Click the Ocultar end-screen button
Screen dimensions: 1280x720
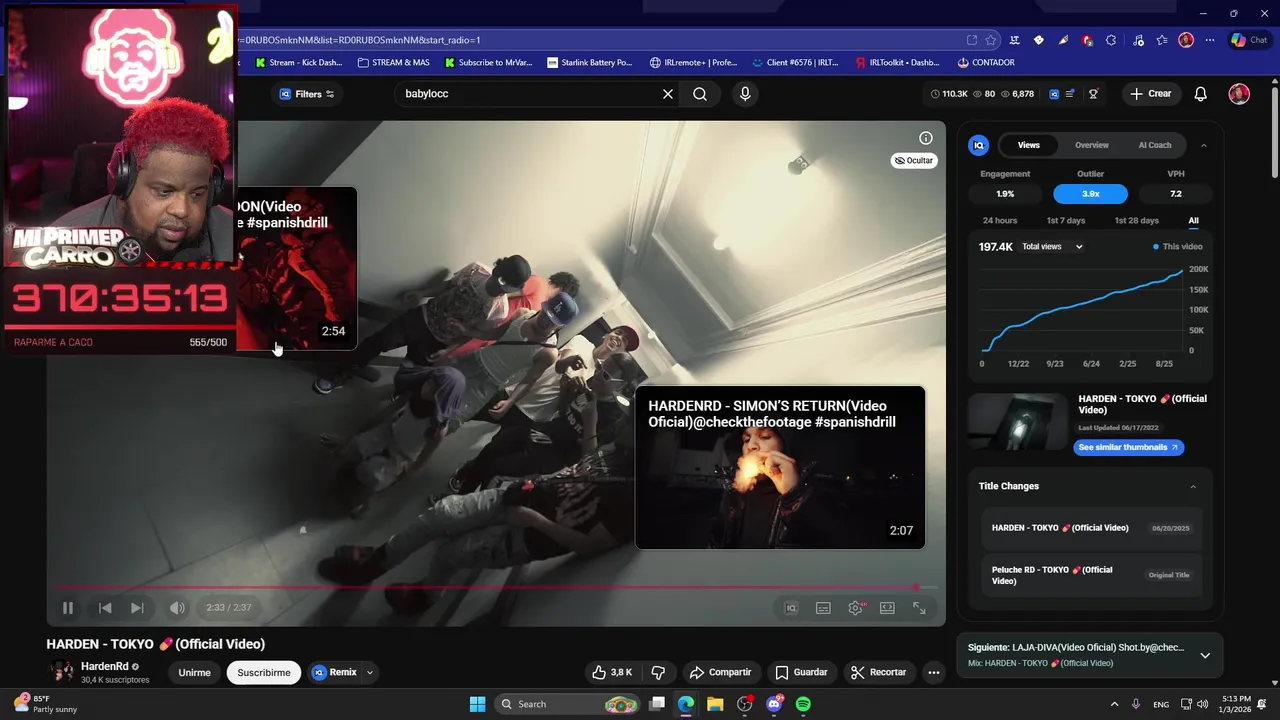coord(914,160)
